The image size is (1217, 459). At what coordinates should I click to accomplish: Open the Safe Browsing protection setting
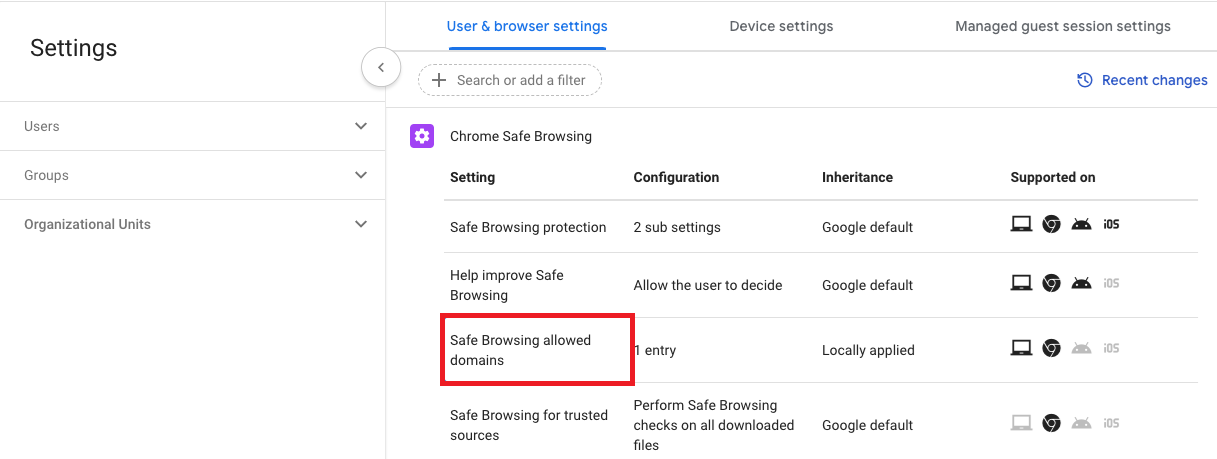coord(528,227)
